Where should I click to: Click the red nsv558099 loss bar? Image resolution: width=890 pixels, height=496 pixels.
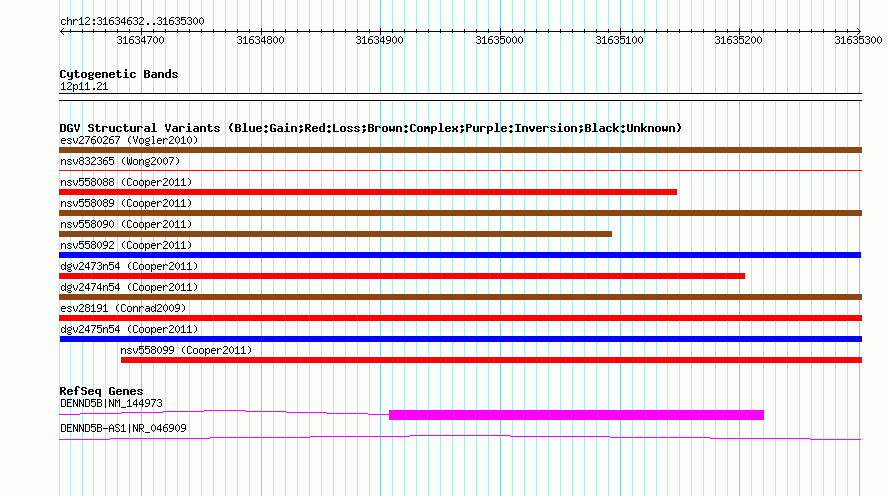tap(492, 360)
